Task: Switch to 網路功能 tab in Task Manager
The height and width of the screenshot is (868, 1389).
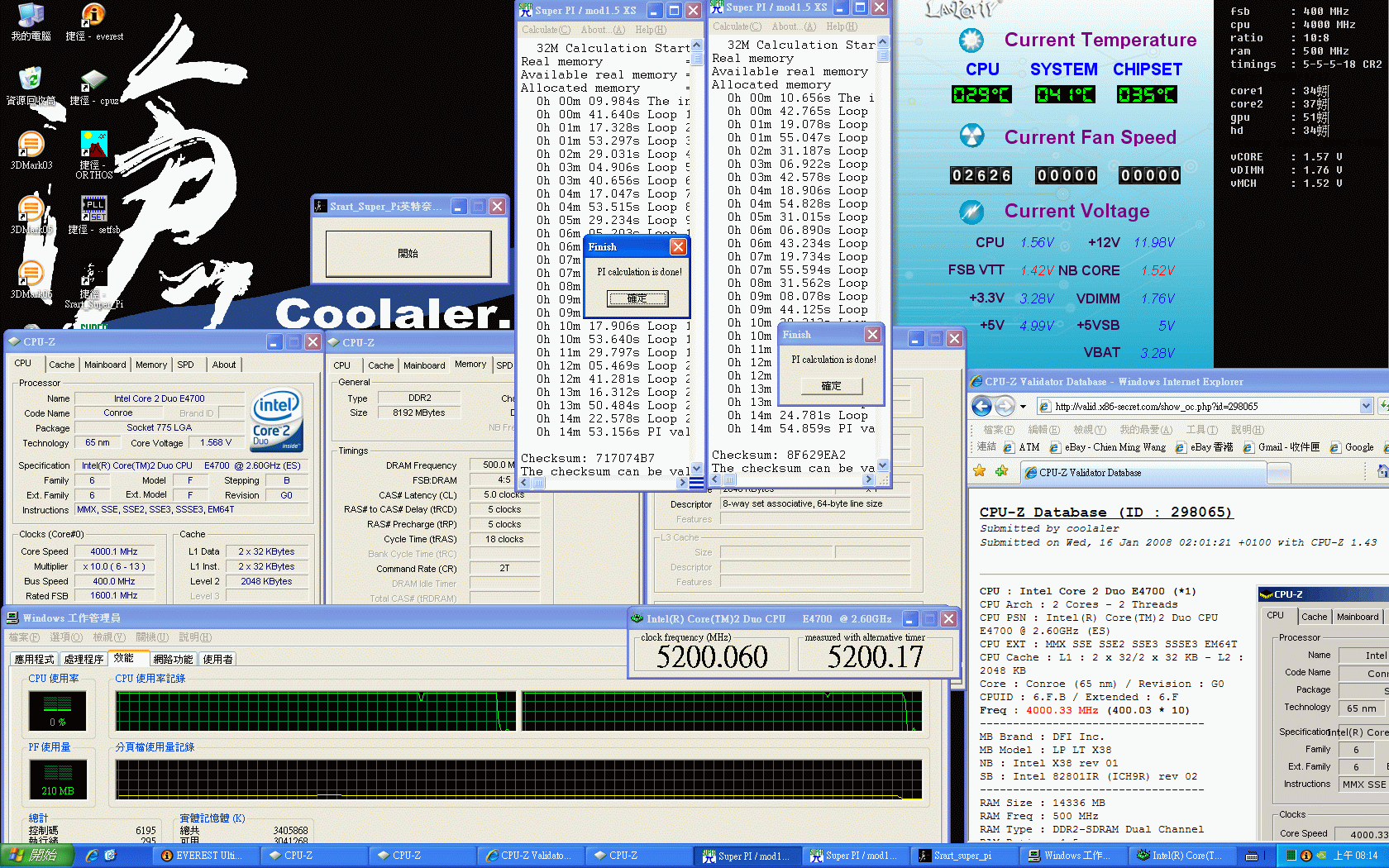Action: click(x=174, y=659)
